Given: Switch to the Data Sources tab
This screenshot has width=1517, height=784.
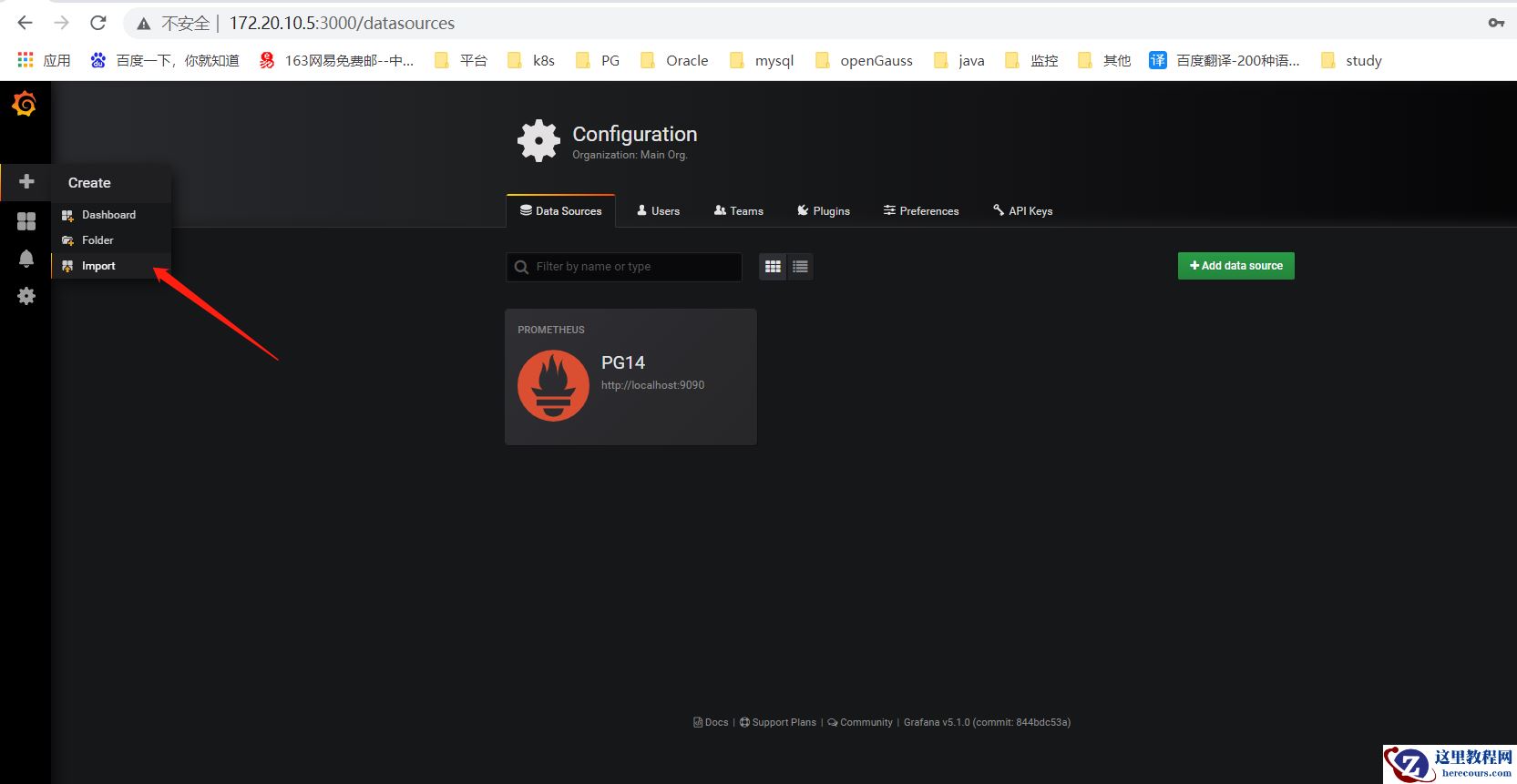Looking at the screenshot, I should tap(560, 211).
